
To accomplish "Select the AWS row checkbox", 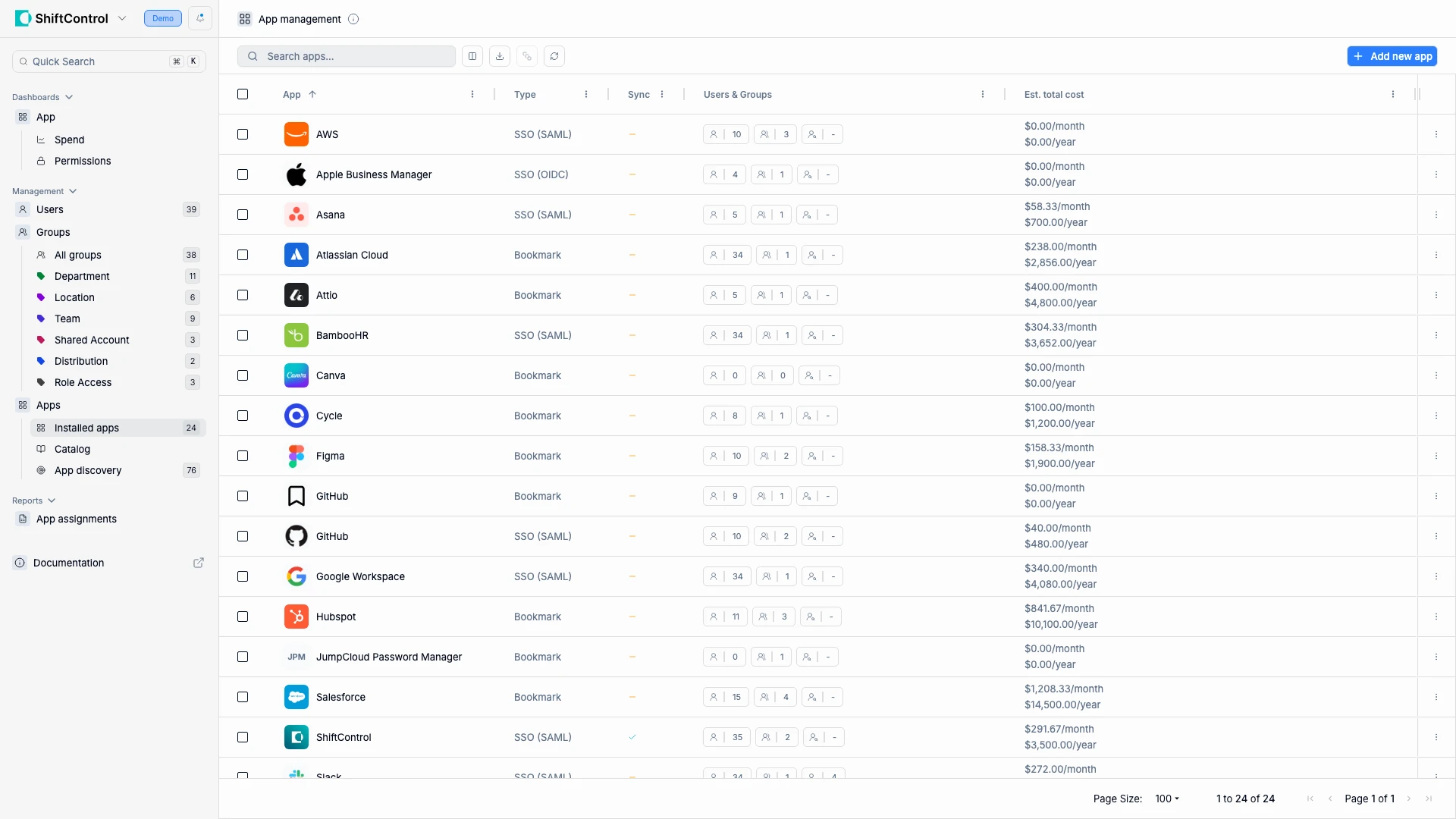I will [x=243, y=134].
